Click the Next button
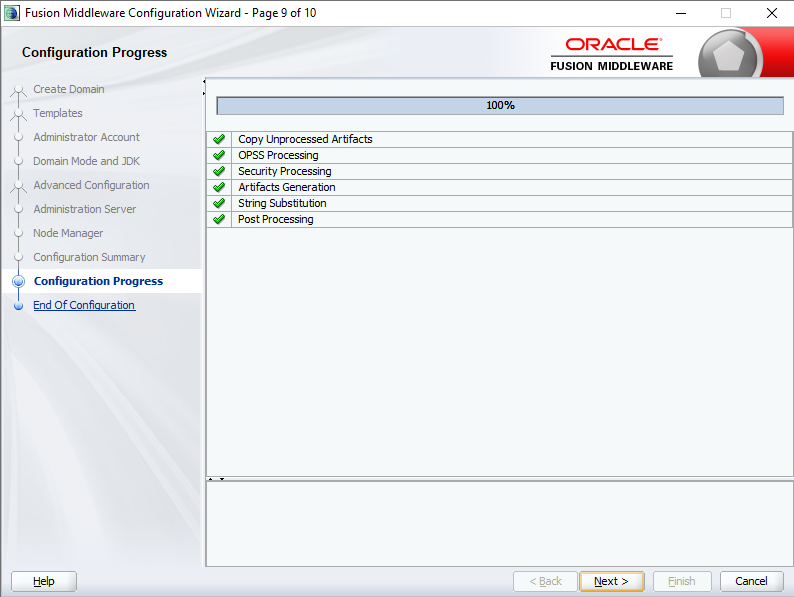Viewport: 794px width, 597px height. click(x=611, y=581)
